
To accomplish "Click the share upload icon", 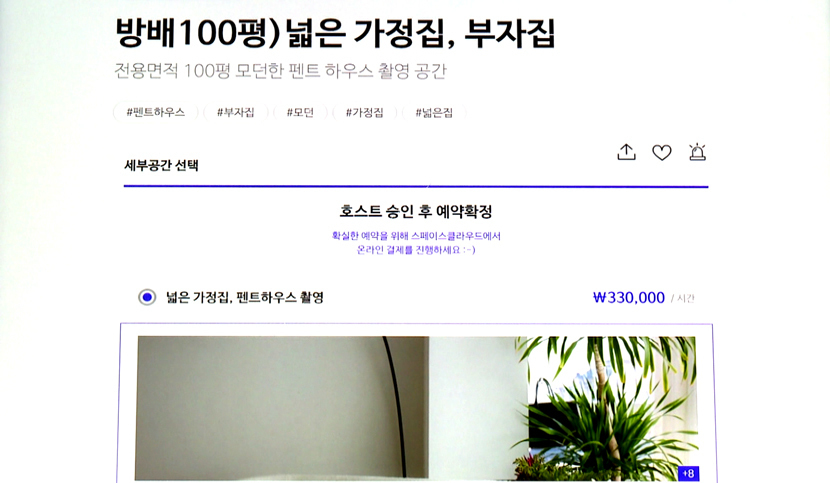I will click(x=626, y=152).
